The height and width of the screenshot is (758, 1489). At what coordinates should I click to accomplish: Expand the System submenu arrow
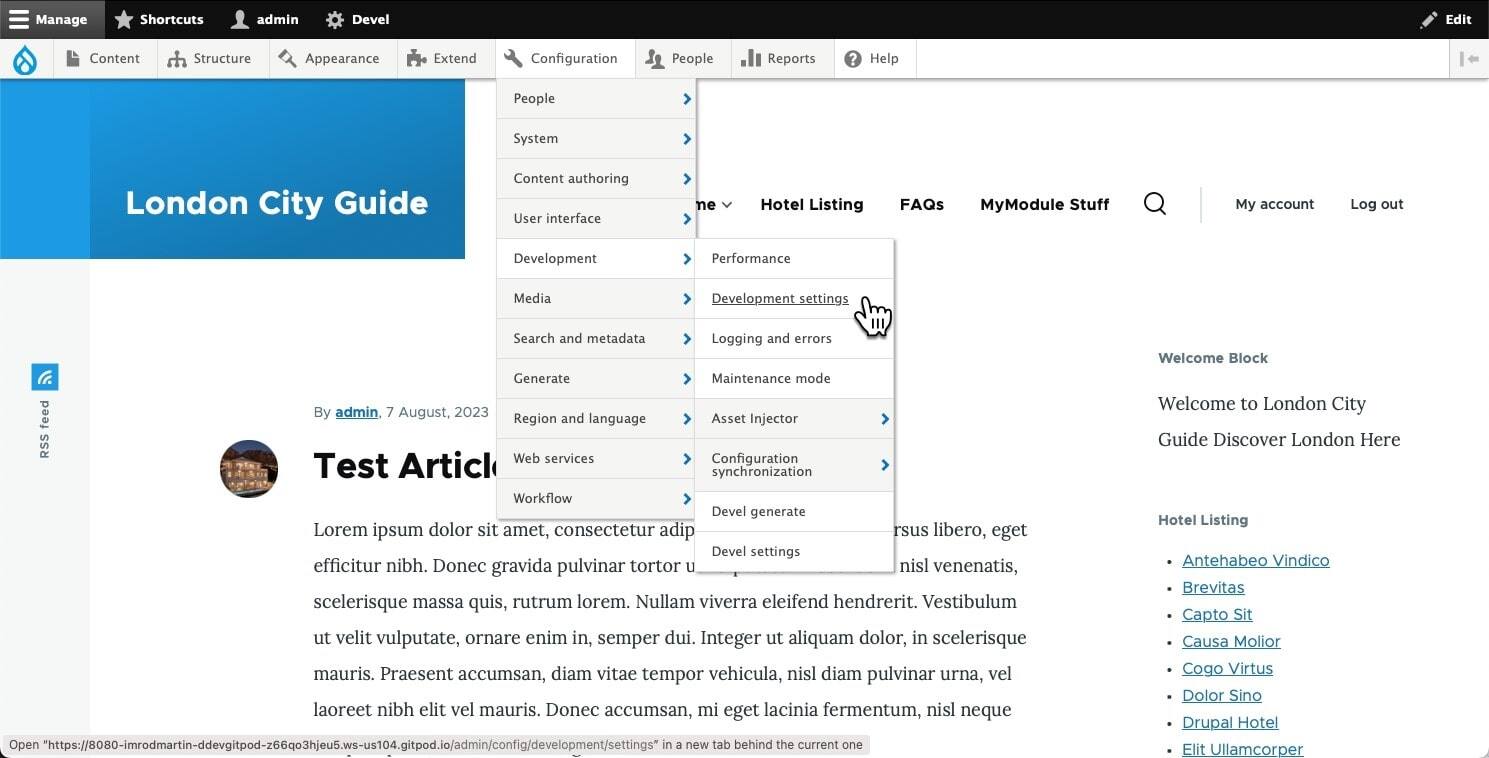pyautogui.click(x=687, y=139)
